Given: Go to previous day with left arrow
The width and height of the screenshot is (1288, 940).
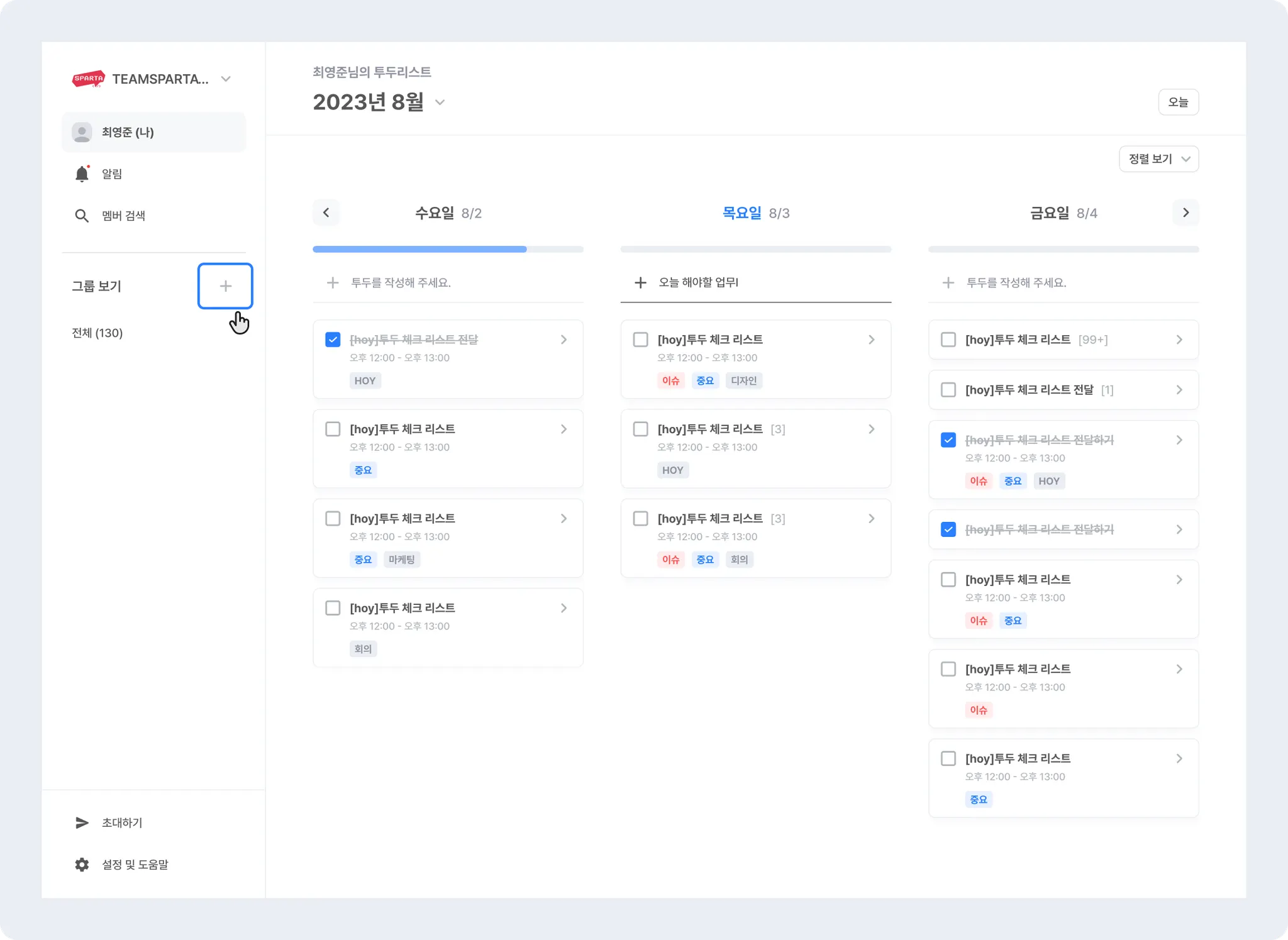Looking at the screenshot, I should (x=326, y=213).
